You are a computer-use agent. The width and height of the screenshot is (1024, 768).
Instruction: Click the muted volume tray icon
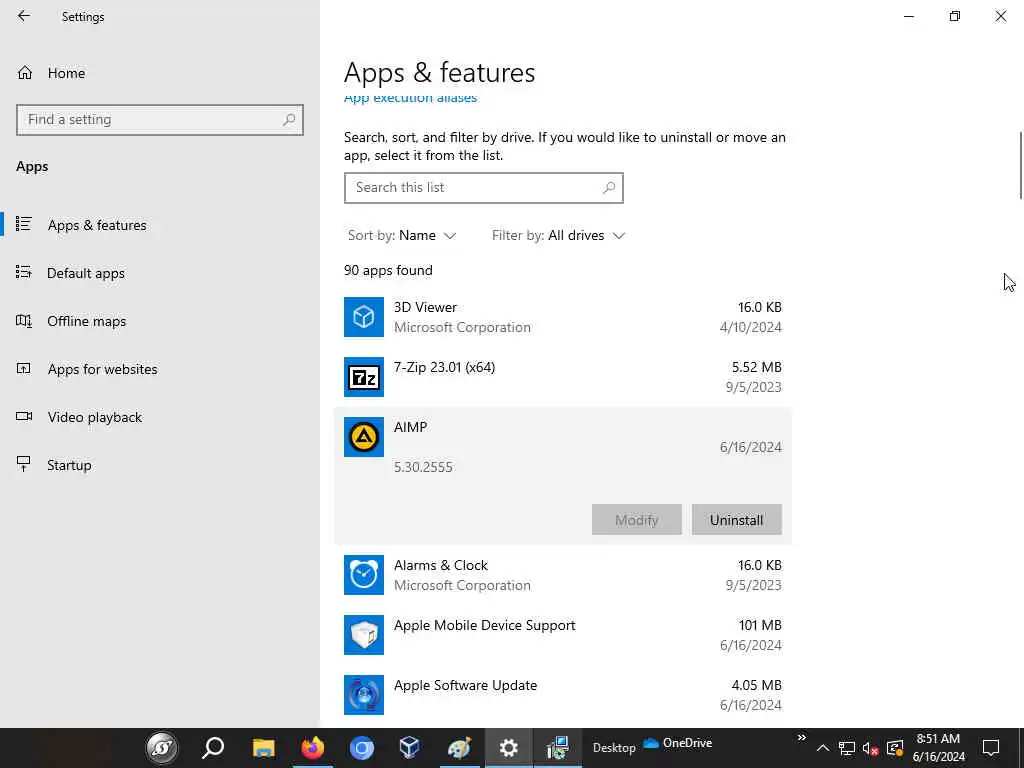tap(871, 748)
